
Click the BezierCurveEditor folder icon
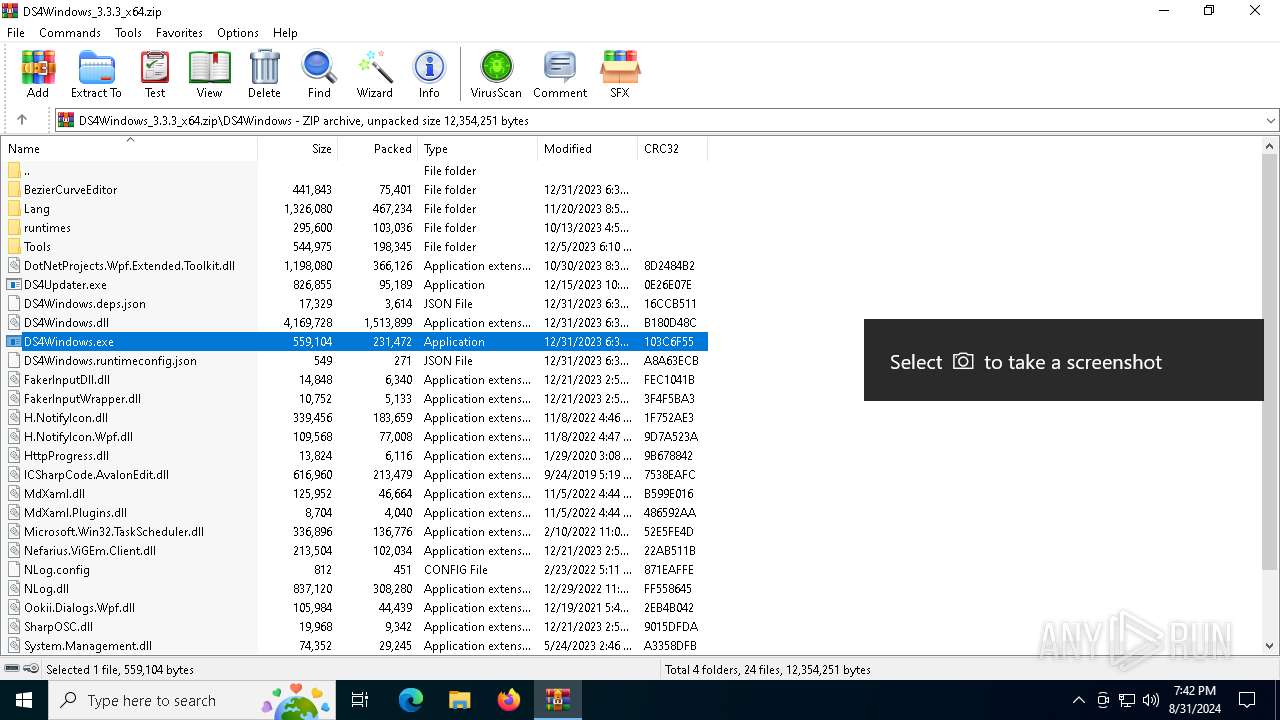point(14,190)
